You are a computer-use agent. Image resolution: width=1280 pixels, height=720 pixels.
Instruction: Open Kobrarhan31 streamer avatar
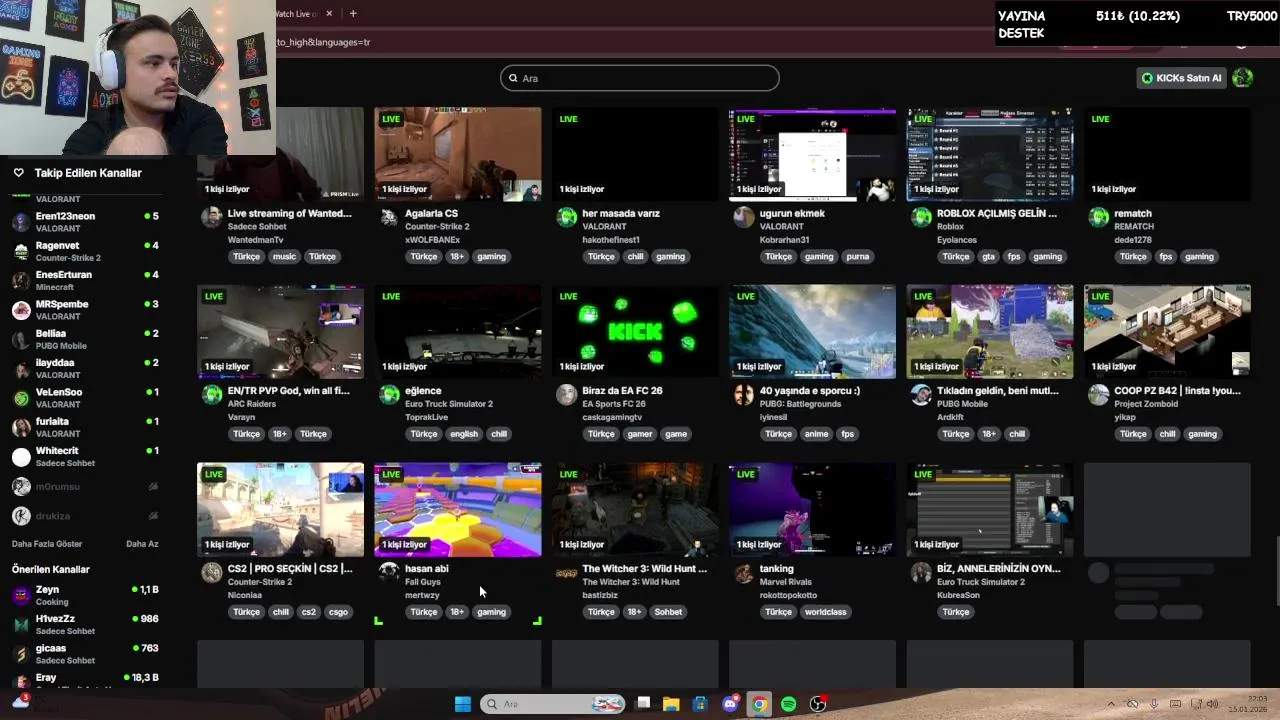click(x=743, y=217)
